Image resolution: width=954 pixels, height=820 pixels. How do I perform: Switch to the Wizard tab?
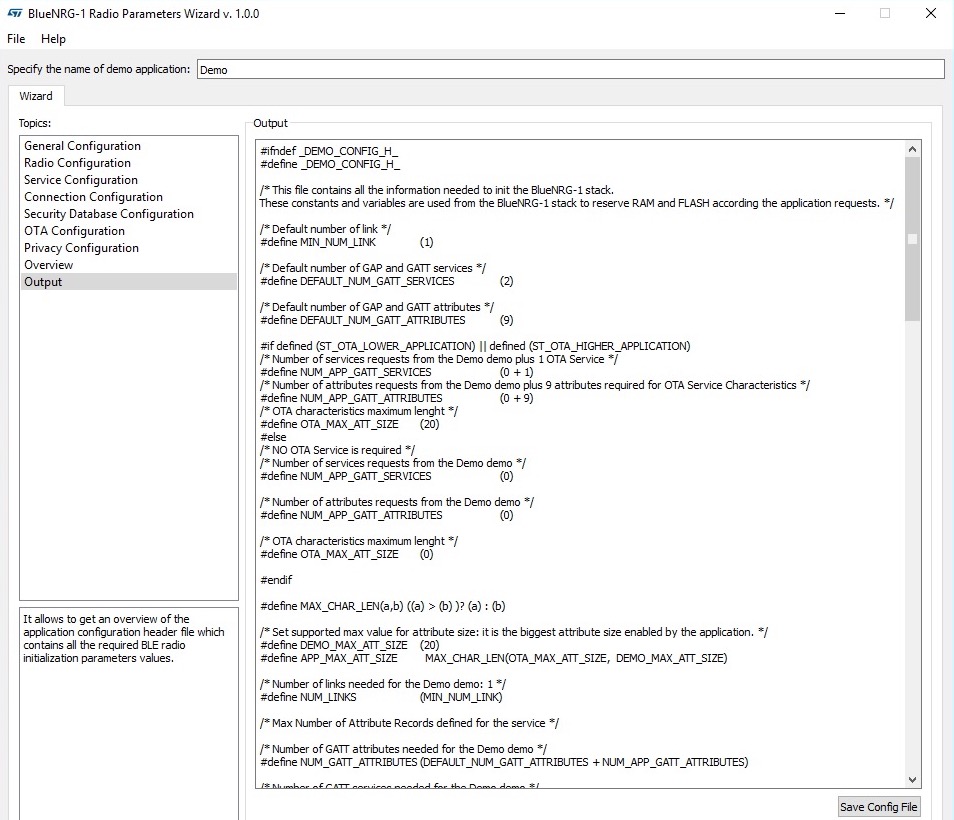tap(36, 96)
